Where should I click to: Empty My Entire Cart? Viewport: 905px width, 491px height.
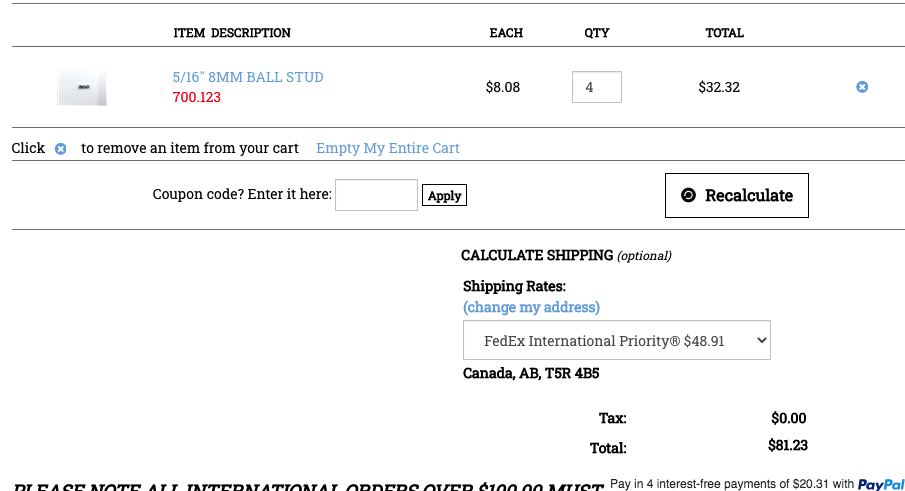click(x=388, y=148)
